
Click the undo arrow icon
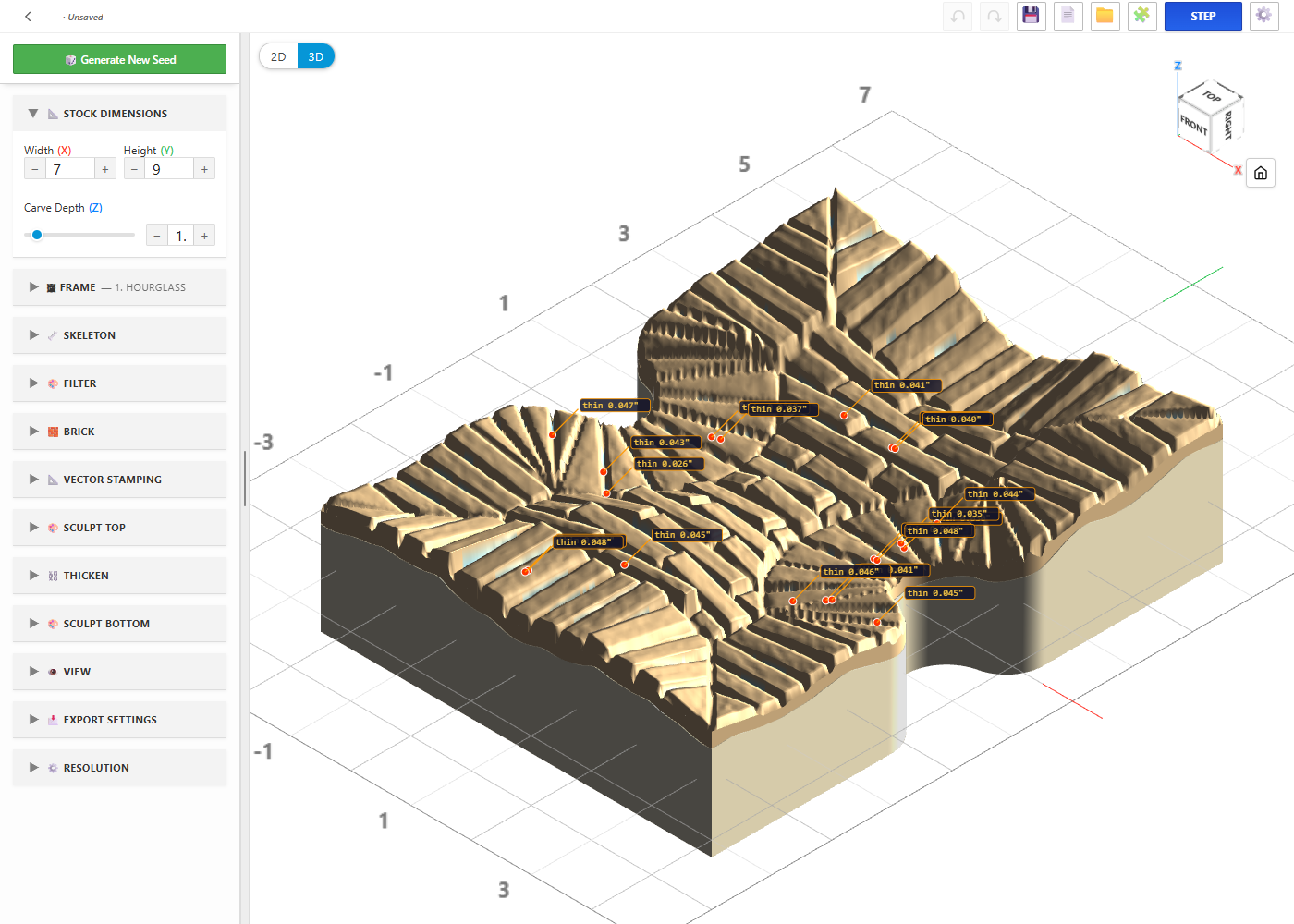[x=958, y=17]
